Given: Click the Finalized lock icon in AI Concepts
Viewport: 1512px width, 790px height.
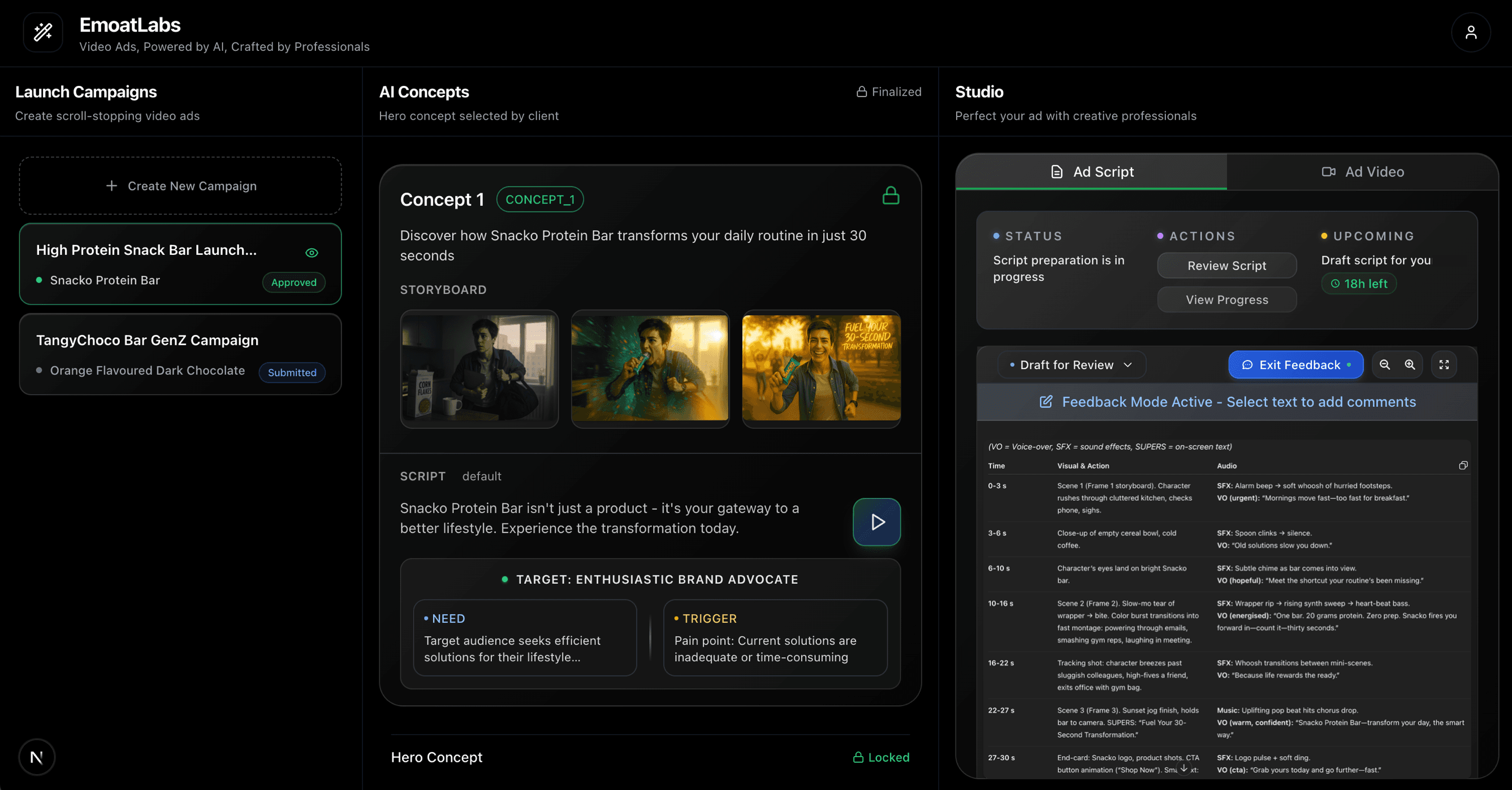Looking at the screenshot, I should point(862,92).
